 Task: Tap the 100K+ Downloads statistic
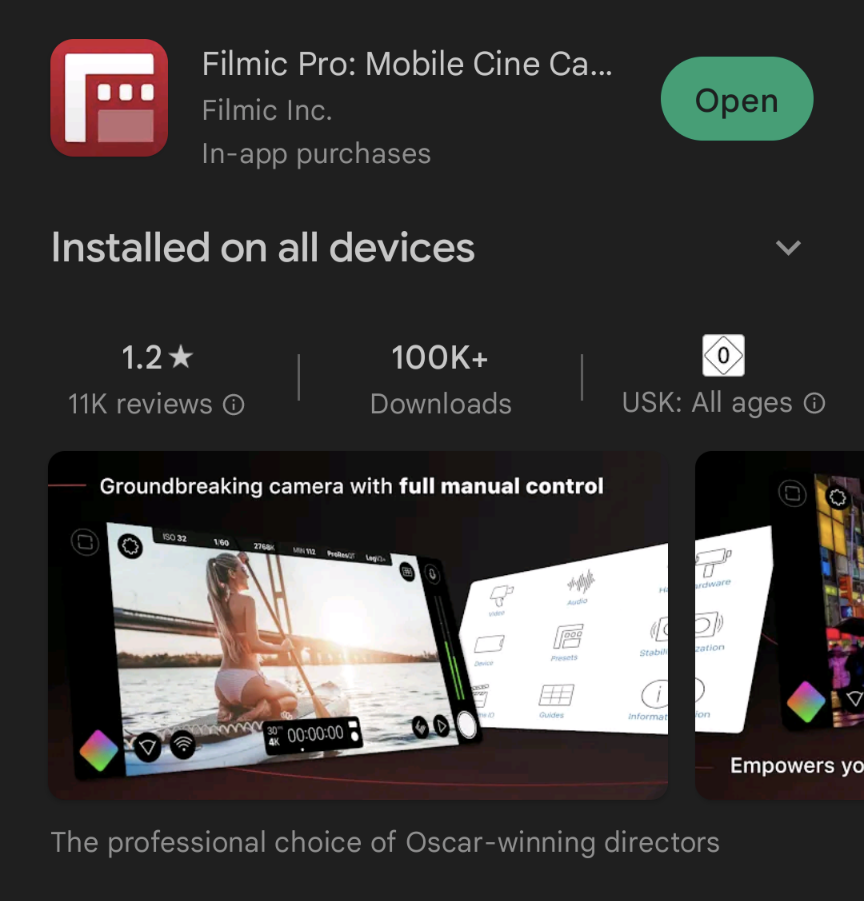pos(440,380)
